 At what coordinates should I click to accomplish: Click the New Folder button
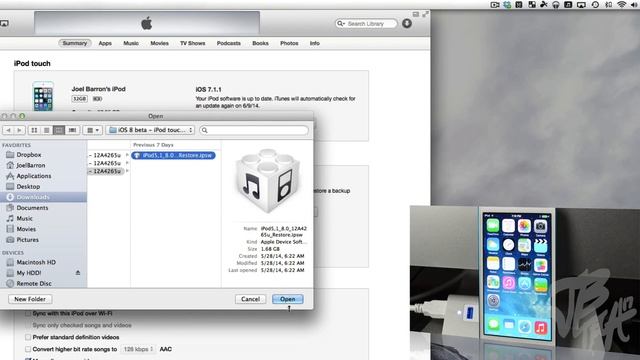pyautogui.click(x=30, y=299)
